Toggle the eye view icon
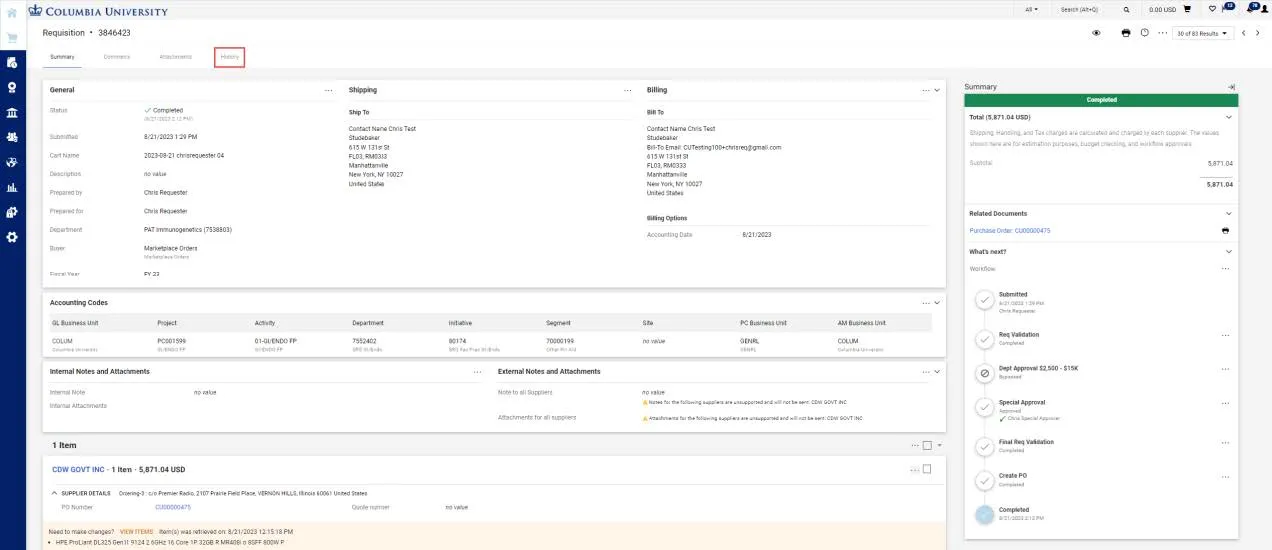This screenshot has width=1272, height=550. click(x=1096, y=33)
